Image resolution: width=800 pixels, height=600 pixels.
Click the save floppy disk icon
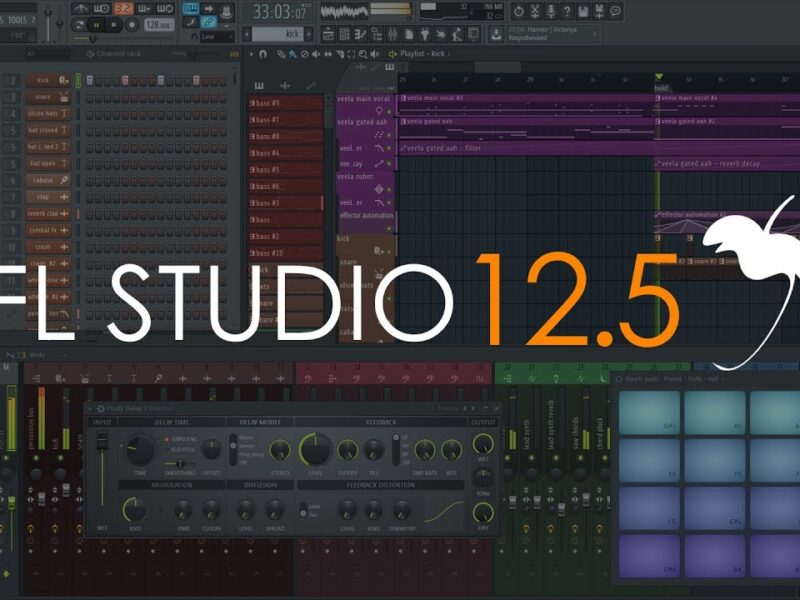point(583,11)
